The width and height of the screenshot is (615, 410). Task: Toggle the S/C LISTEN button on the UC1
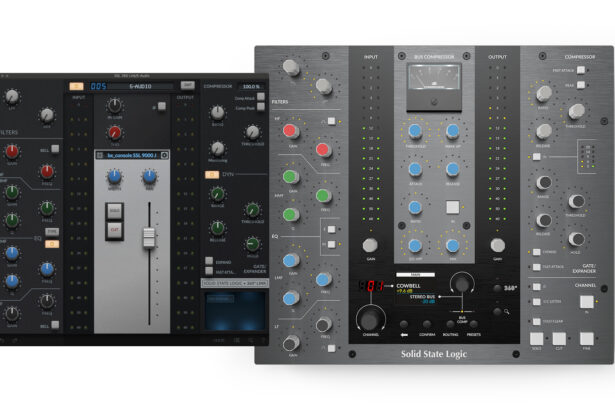(537, 301)
